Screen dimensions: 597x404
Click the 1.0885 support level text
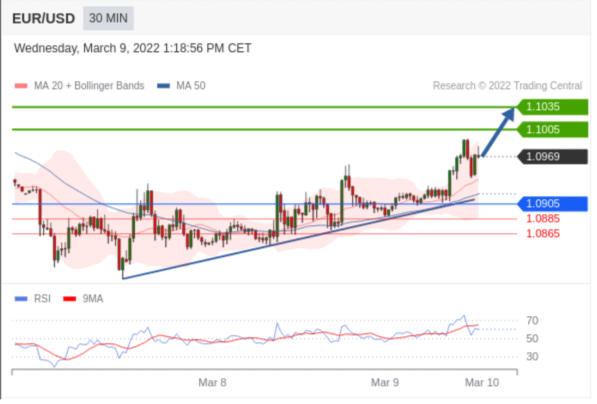[543, 219]
